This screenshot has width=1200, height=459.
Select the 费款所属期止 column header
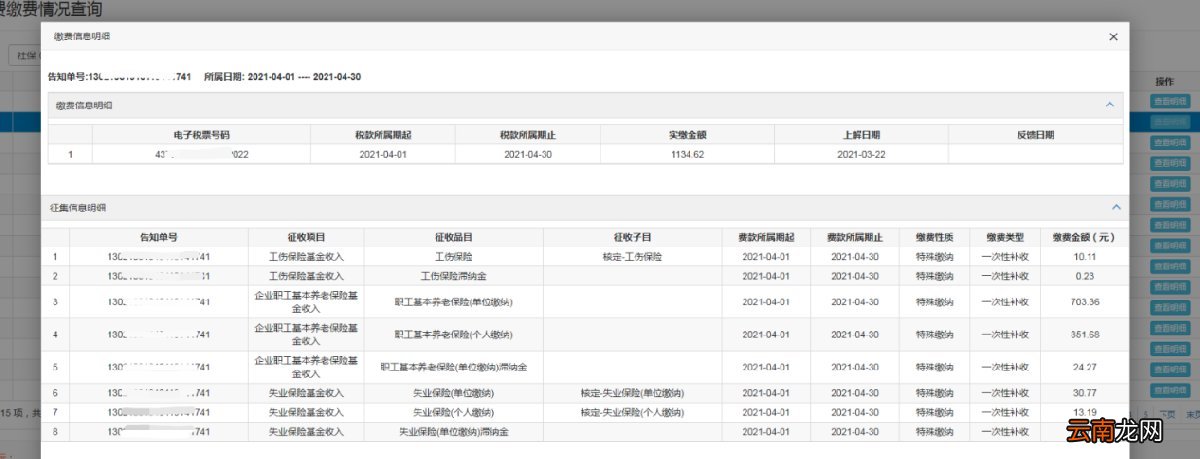[x=855, y=237]
